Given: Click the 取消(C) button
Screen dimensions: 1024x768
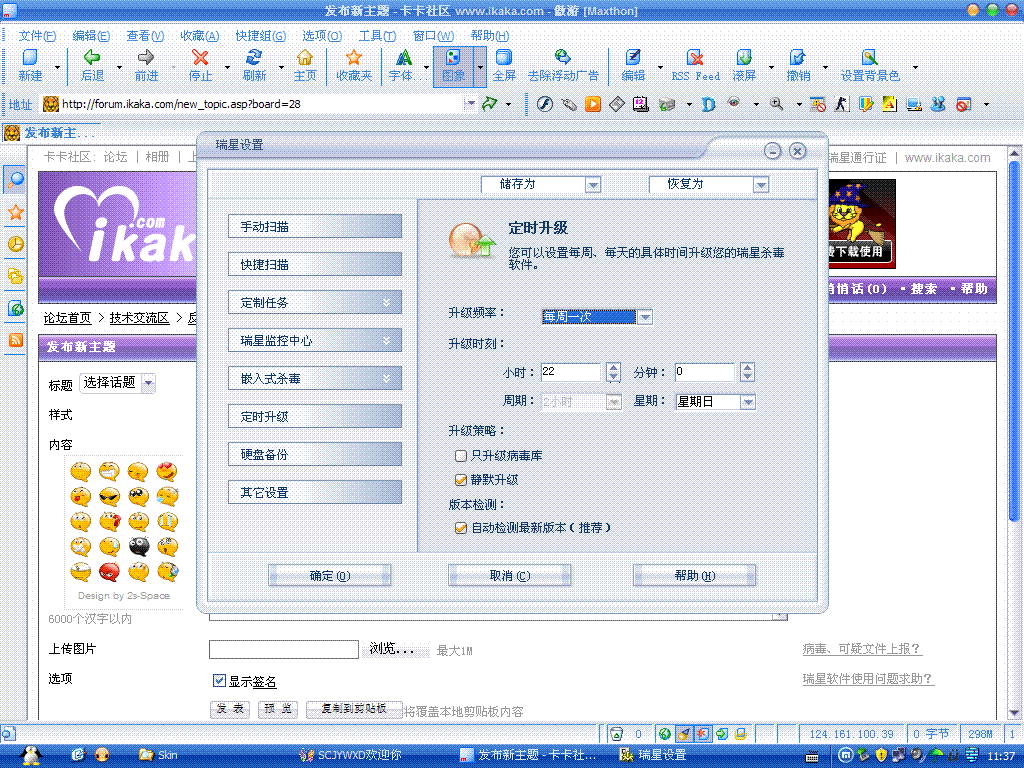Looking at the screenshot, I should click(x=509, y=575).
